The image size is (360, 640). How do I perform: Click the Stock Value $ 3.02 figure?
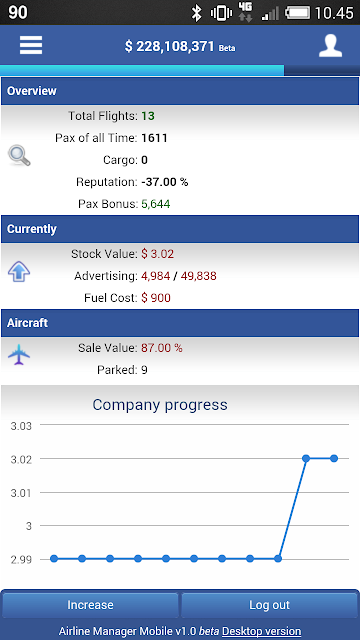tap(158, 254)
